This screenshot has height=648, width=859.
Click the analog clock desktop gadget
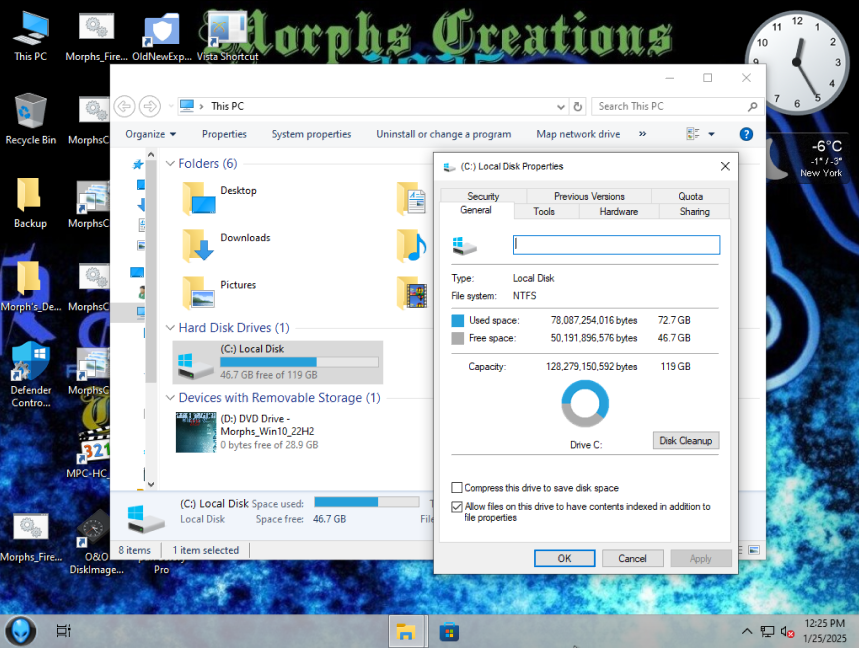tap(797, 62)
